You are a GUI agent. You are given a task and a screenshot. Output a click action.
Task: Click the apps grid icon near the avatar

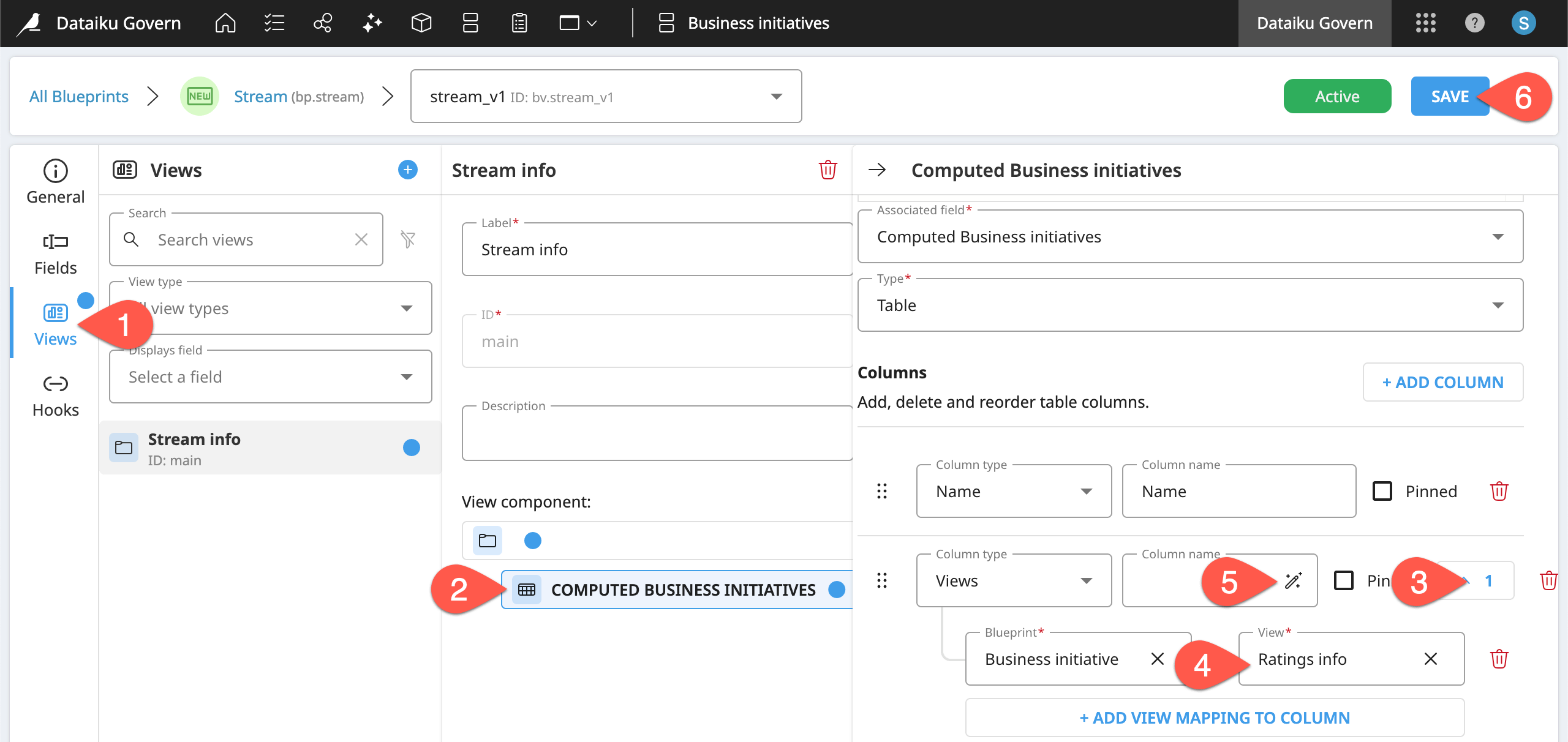[1426, 23]
